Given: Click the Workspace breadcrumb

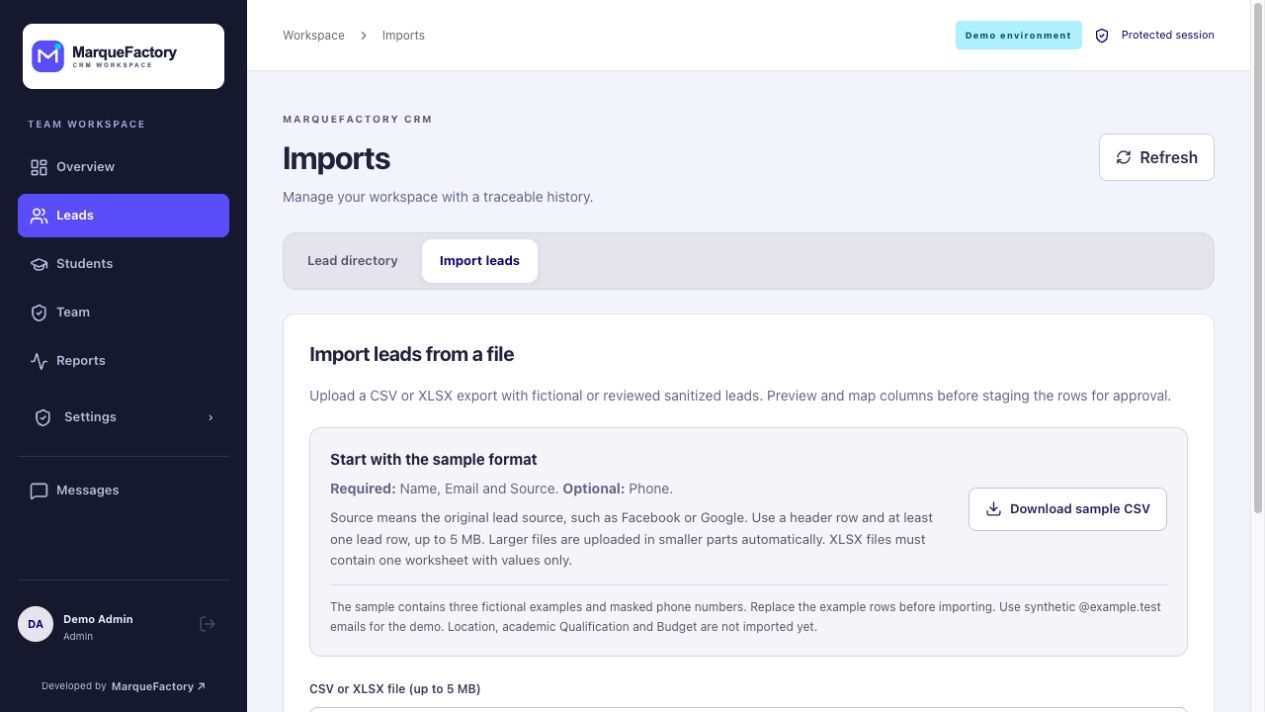Looking at the screenshot, I should click(313, 35).
